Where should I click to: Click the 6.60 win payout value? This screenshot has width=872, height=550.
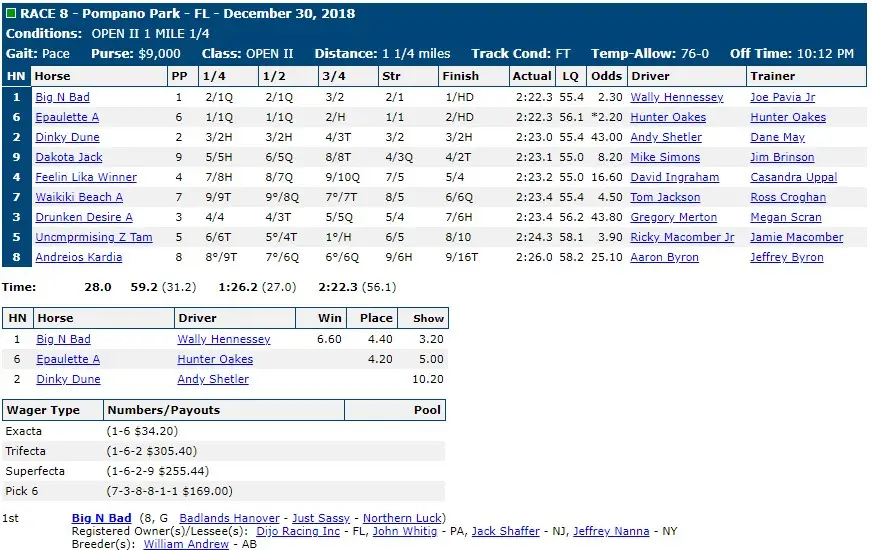pos(329,339)
